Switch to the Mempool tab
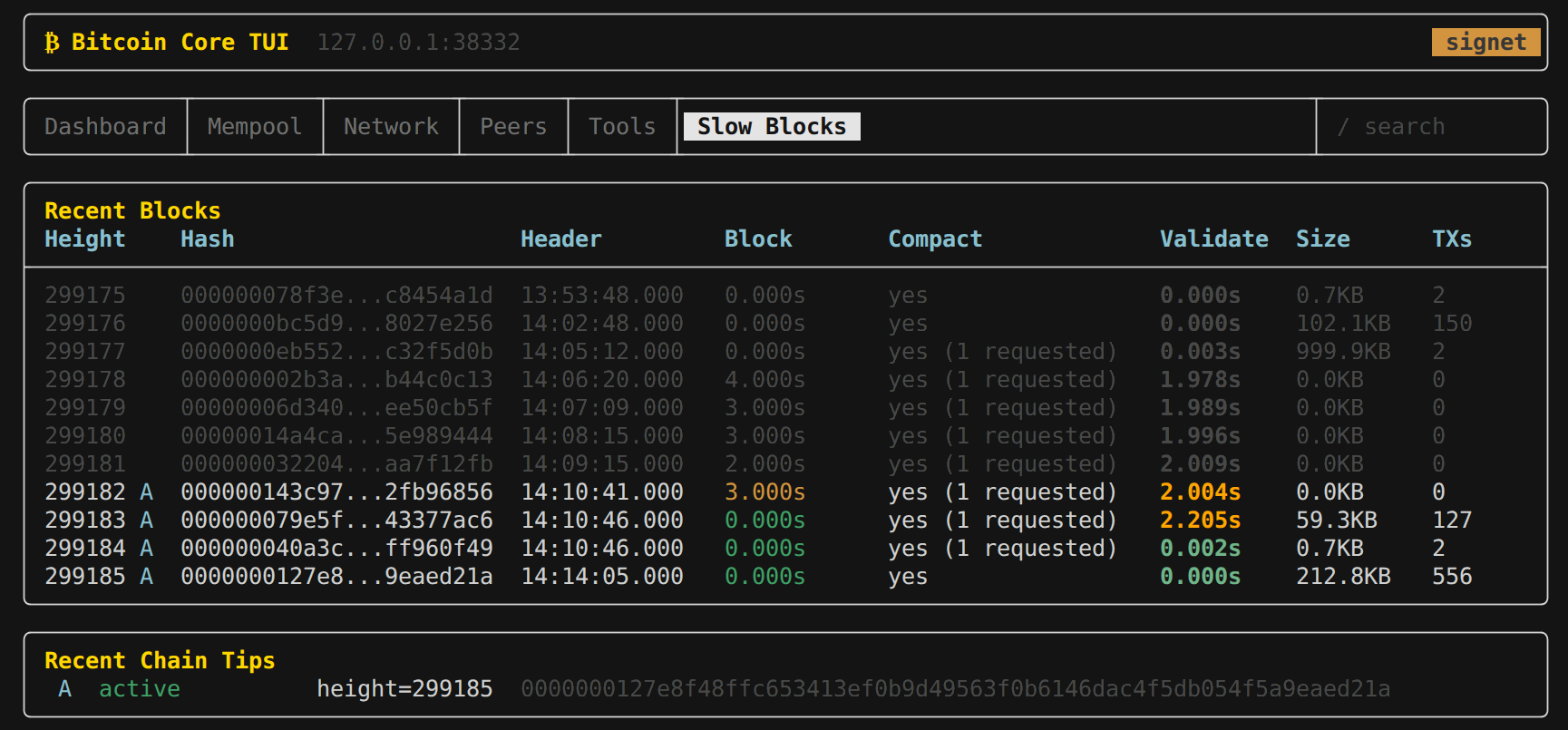The image size is (1568, 730). (254, 127)
